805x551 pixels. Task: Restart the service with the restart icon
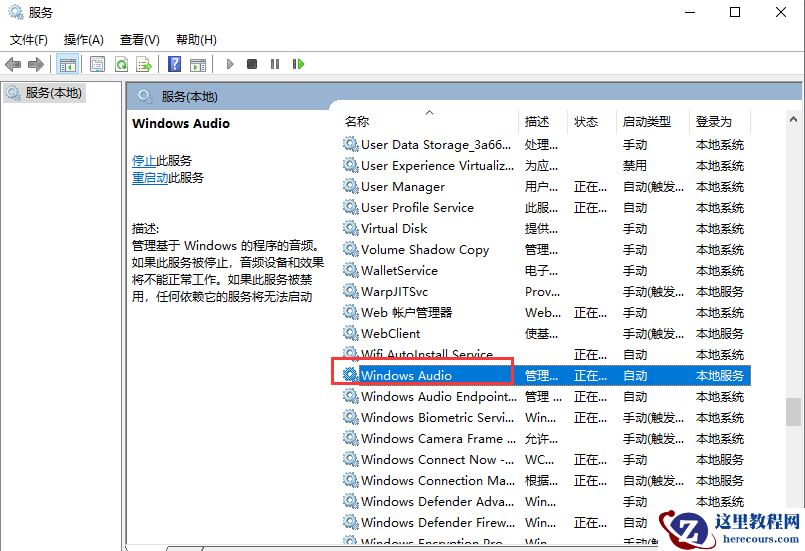tap(298, 64)
